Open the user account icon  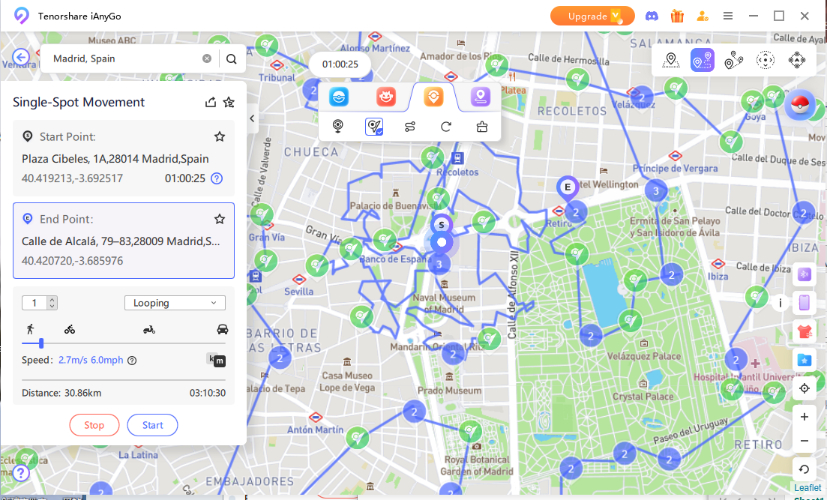[702, 16]
